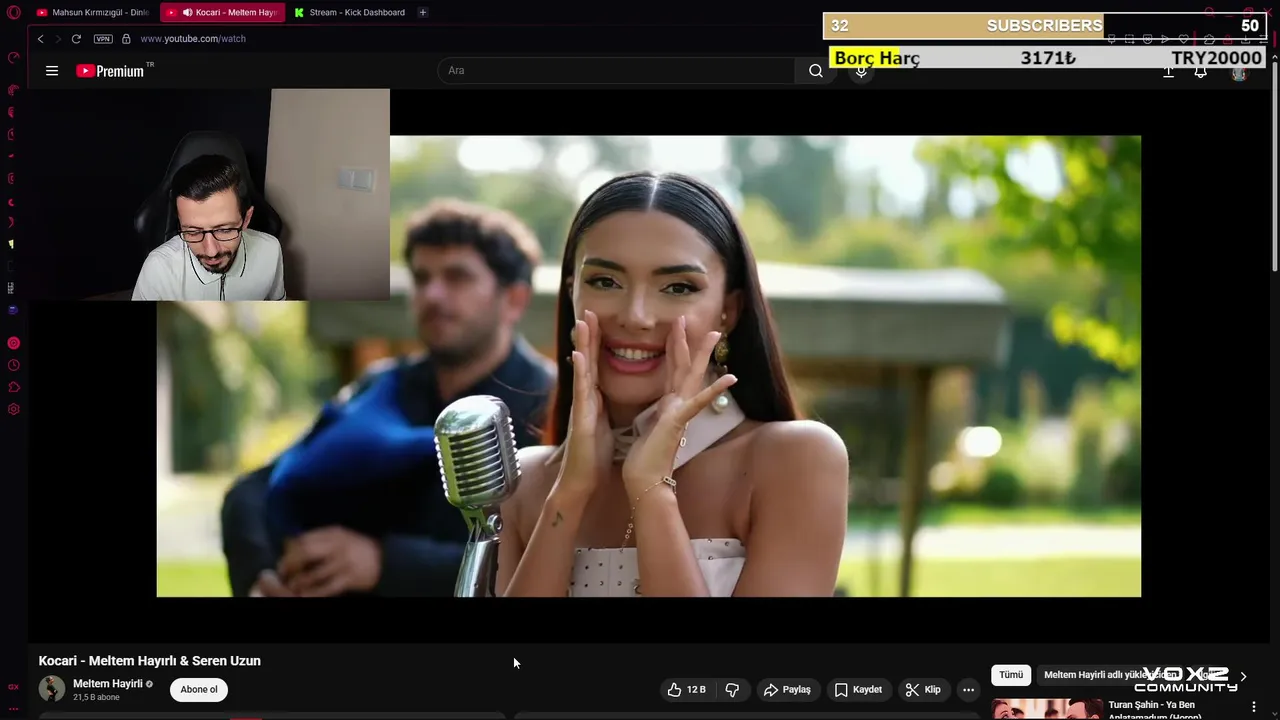Show more filter chips with right chevron
The image size is (1280, 720).
(x=1243, y=677)
